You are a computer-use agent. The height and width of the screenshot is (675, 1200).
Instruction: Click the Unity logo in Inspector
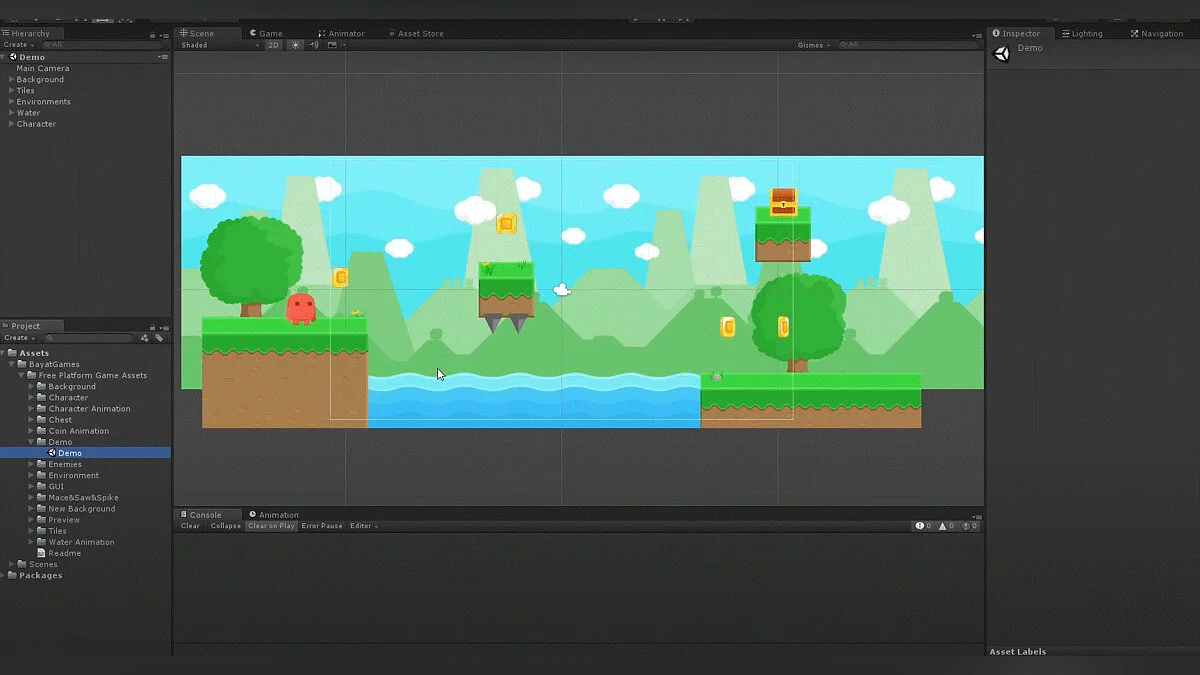[x=1001, y=54]
